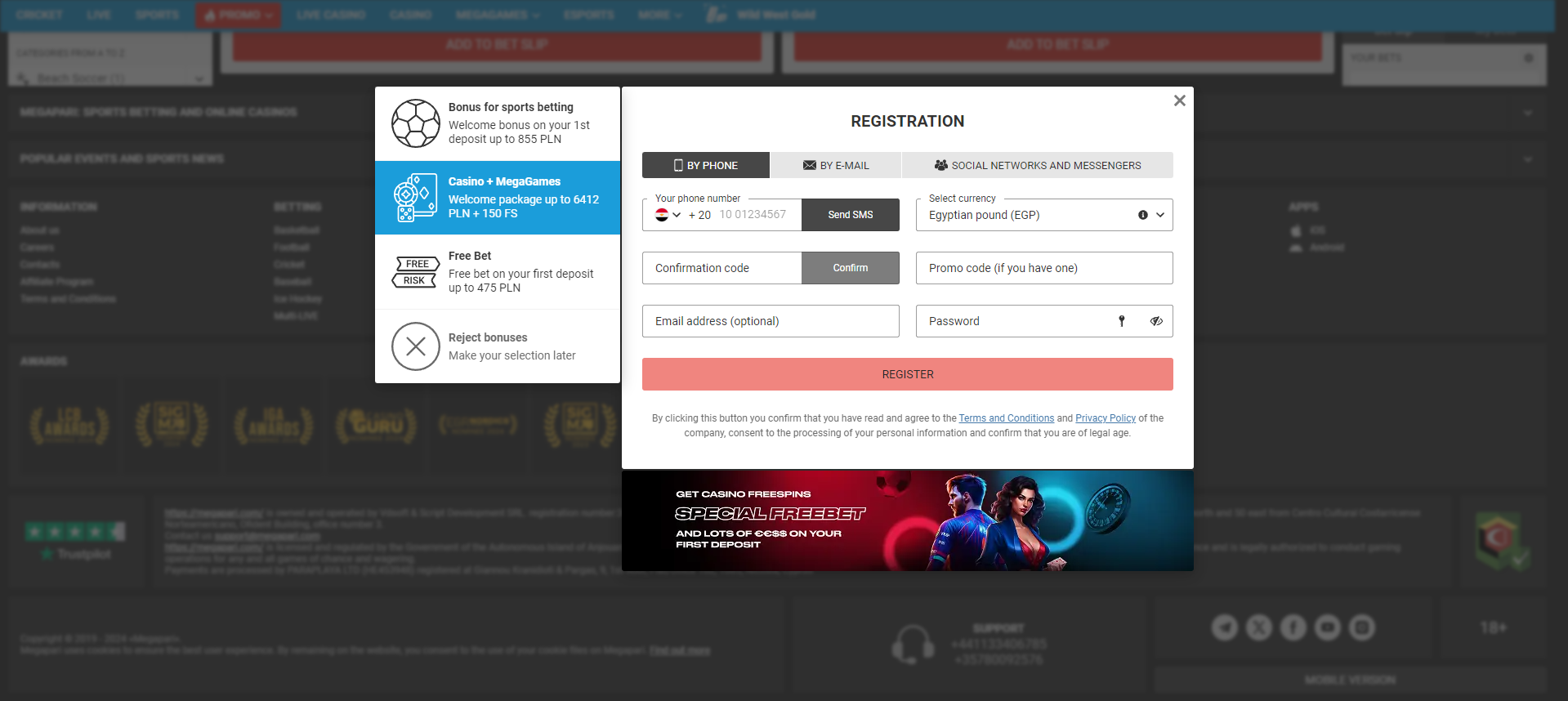
Task: Click the Email address optional field
Action: (771, 321)
